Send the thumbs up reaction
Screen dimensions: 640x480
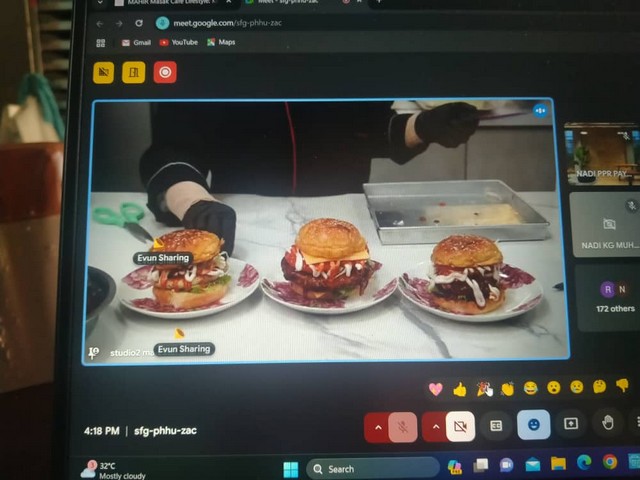(460, 388)
